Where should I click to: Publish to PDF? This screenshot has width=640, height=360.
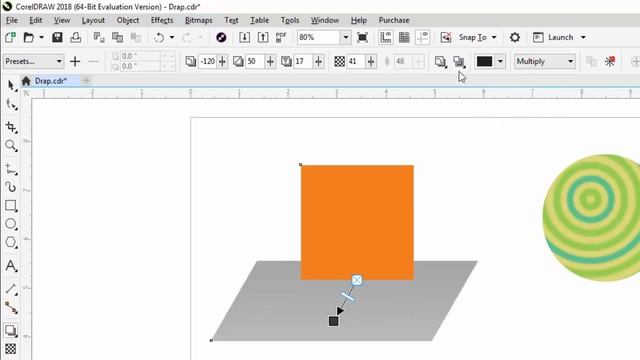coord(281,38)
